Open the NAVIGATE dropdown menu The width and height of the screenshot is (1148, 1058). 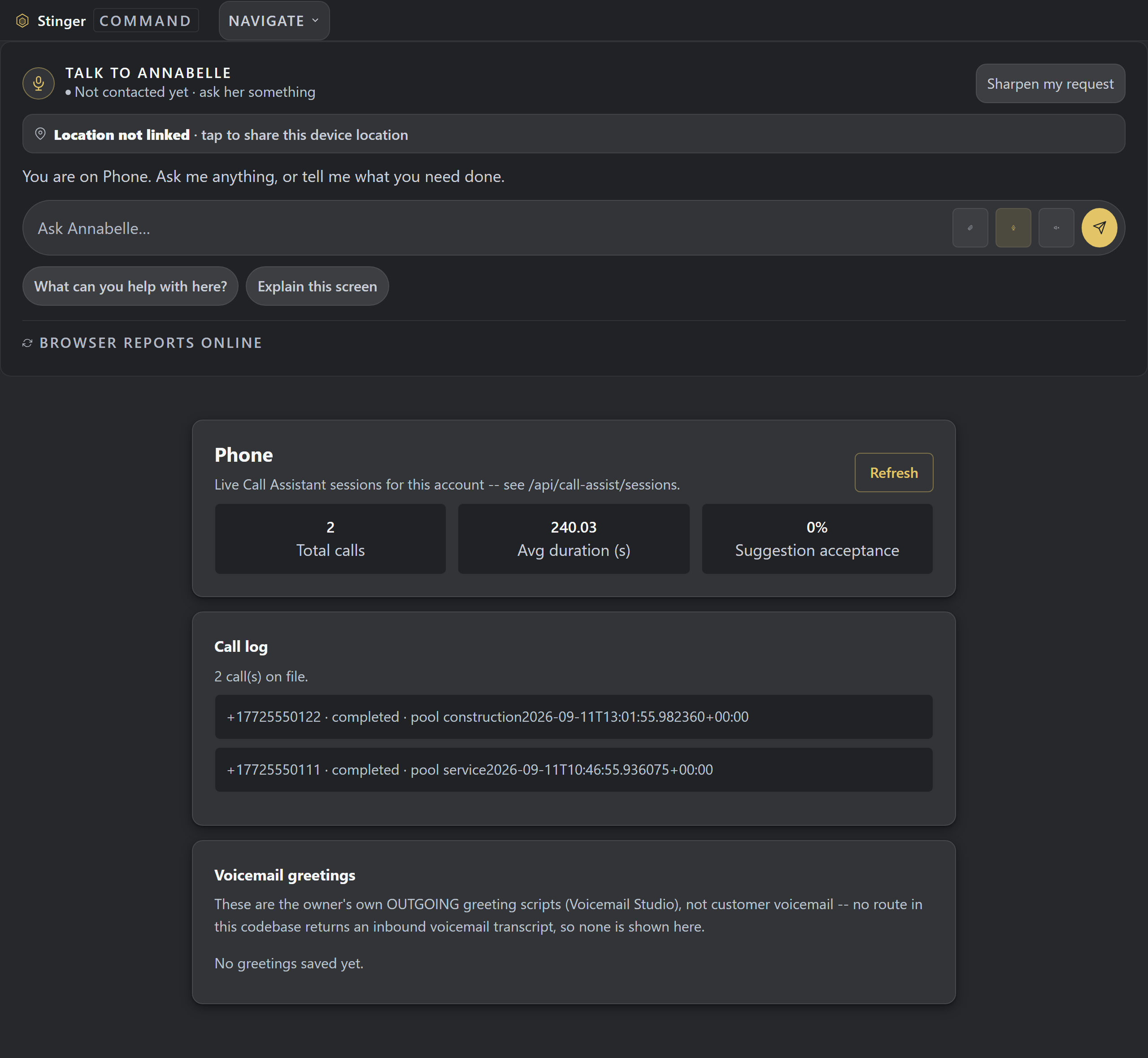(274, 21)
